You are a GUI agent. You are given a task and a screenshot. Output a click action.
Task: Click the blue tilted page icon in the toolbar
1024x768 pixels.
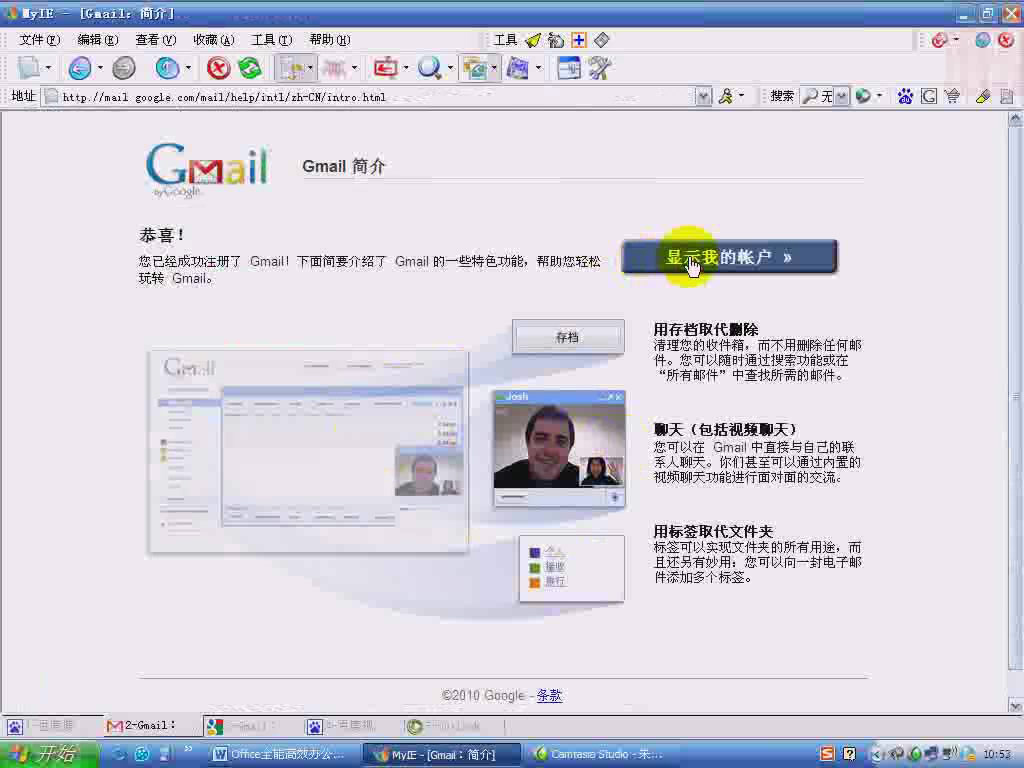(x=517, y=68)
